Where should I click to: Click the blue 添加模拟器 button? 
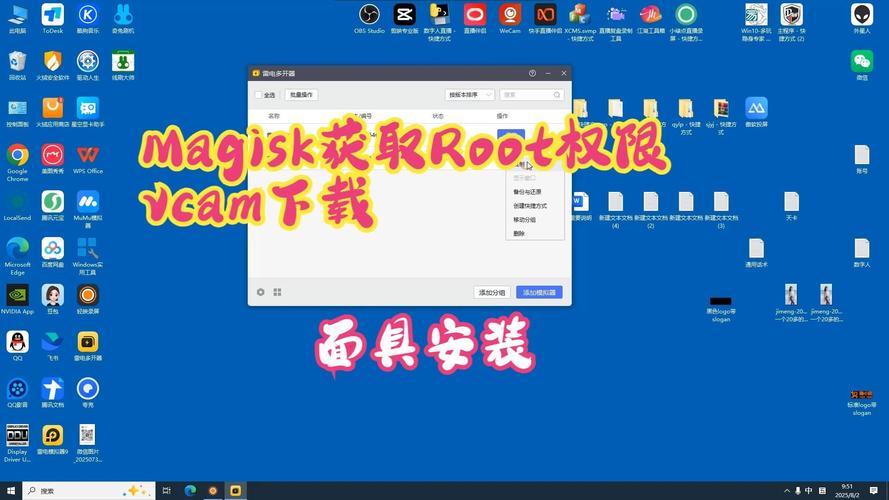pyautogui.click(x=539, y=293)
